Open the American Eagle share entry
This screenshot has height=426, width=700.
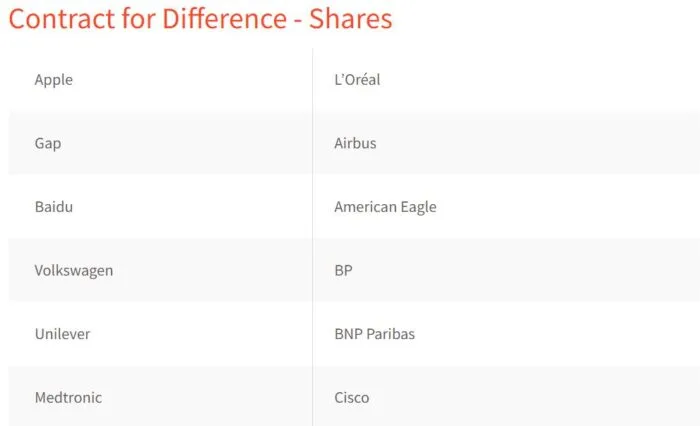click(385, 207)
